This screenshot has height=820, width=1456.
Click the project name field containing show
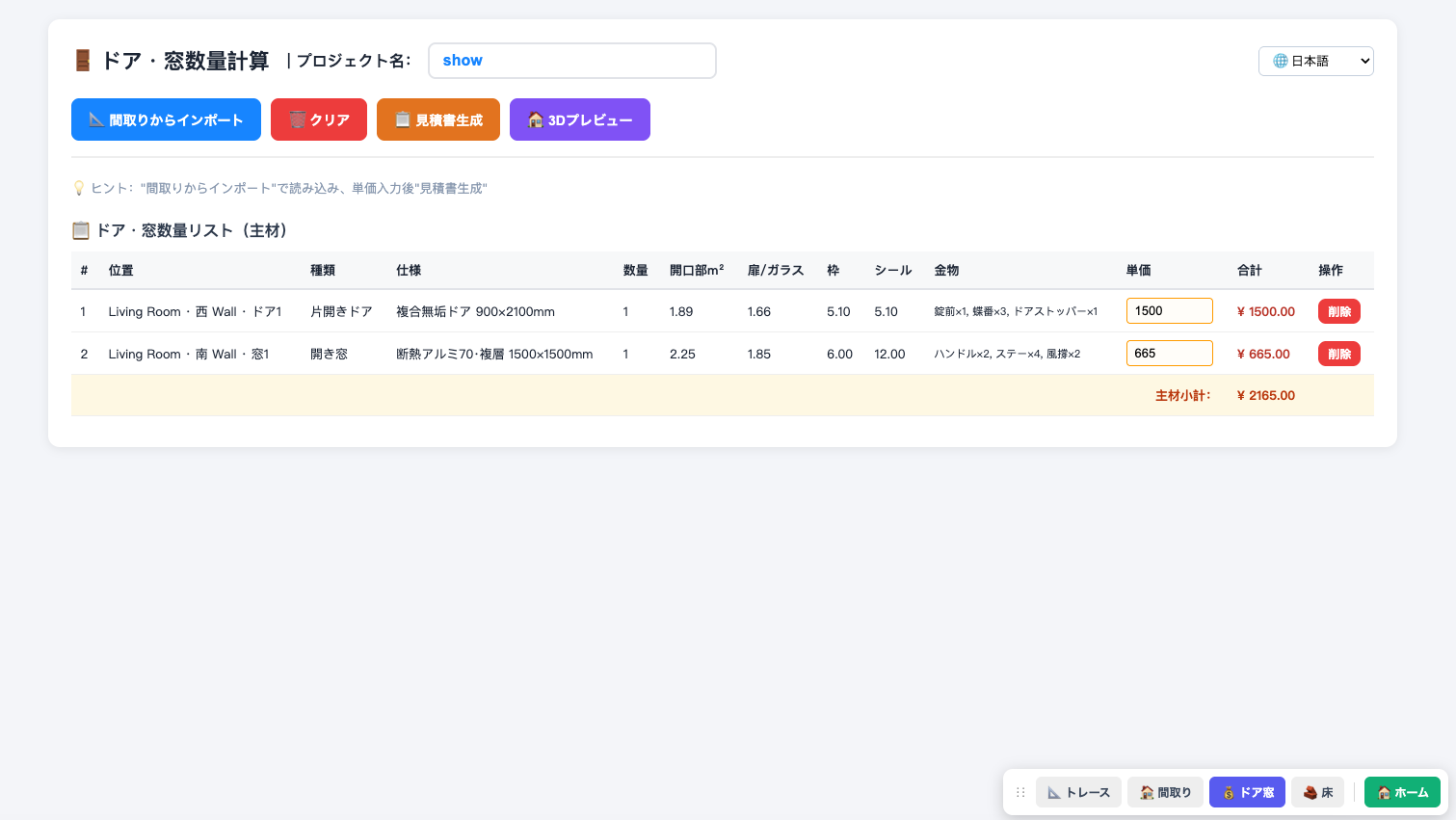[572, 61]
